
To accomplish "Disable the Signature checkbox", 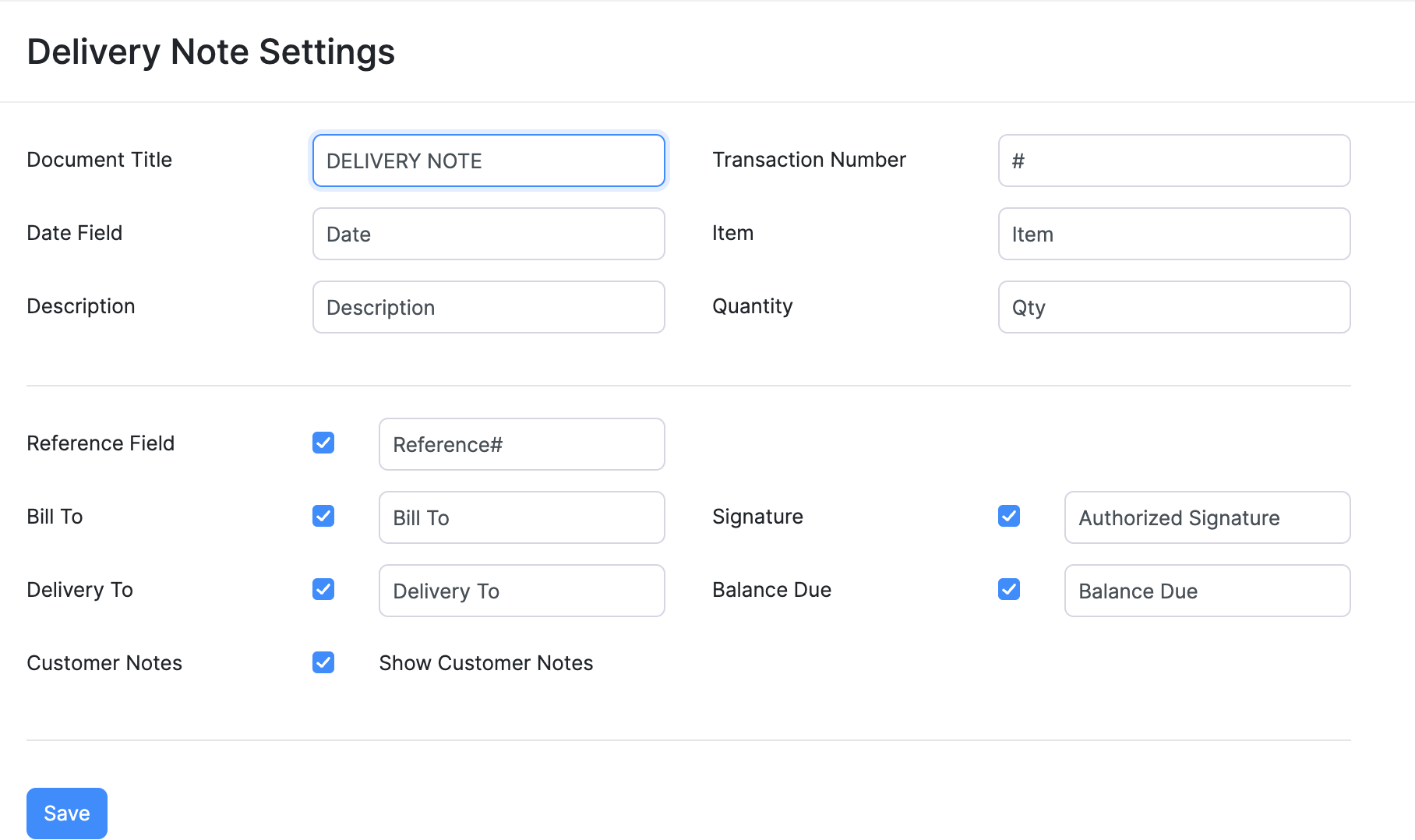I will click(1009, 516).
